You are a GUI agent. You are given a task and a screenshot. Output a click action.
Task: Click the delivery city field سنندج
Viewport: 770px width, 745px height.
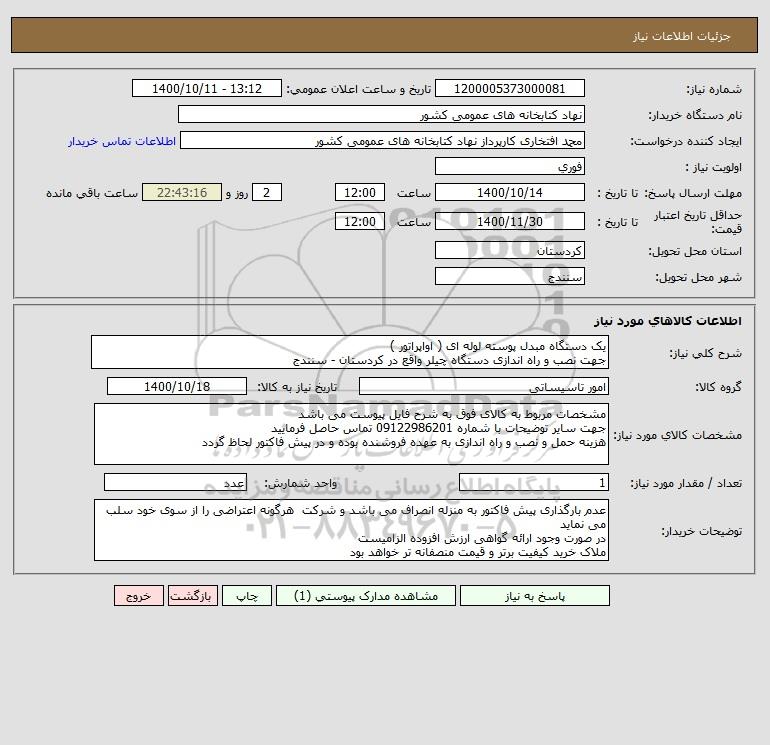[x=510, y=276]
